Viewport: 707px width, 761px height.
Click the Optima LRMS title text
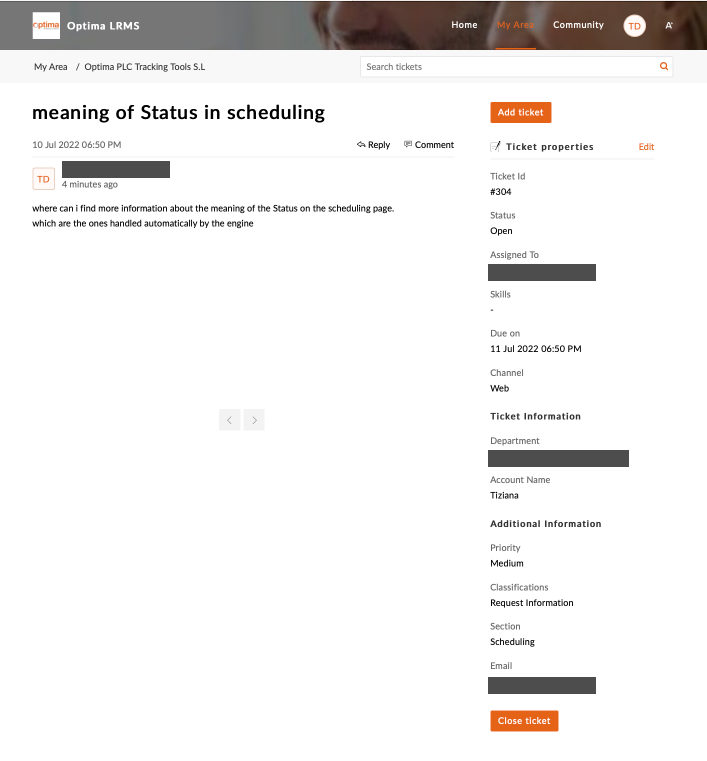103,26
